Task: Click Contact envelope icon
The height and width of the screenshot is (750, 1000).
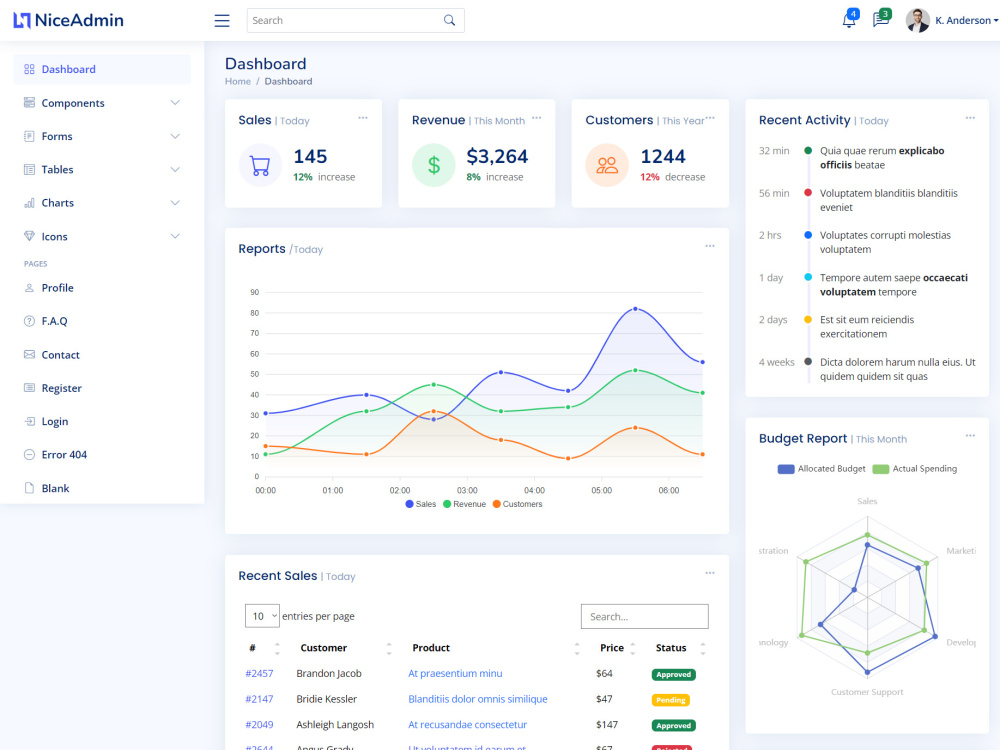Action: (x=29, y=355)
